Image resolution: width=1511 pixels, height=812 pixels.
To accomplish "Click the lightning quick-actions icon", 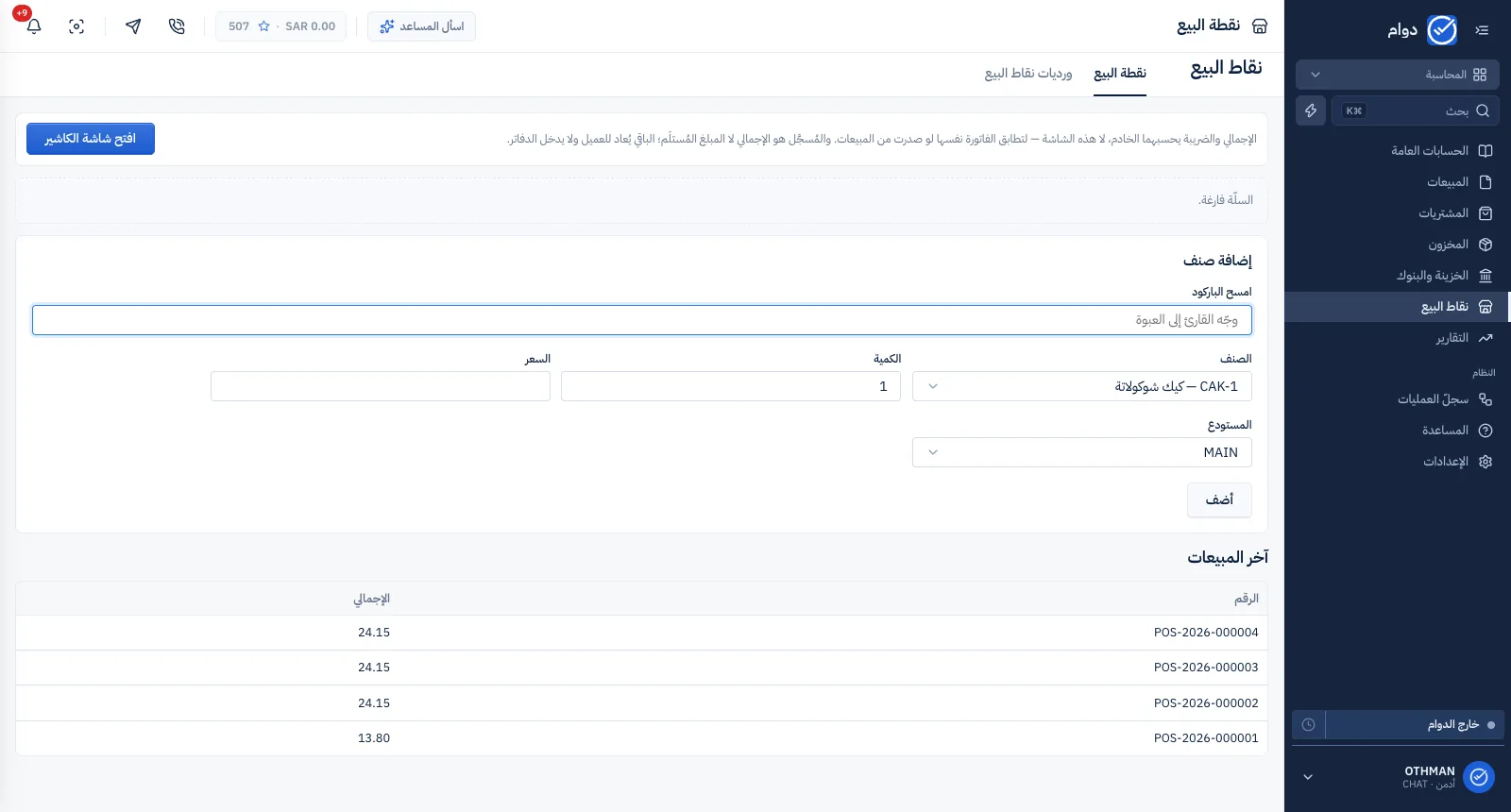I will (1311, 110).
